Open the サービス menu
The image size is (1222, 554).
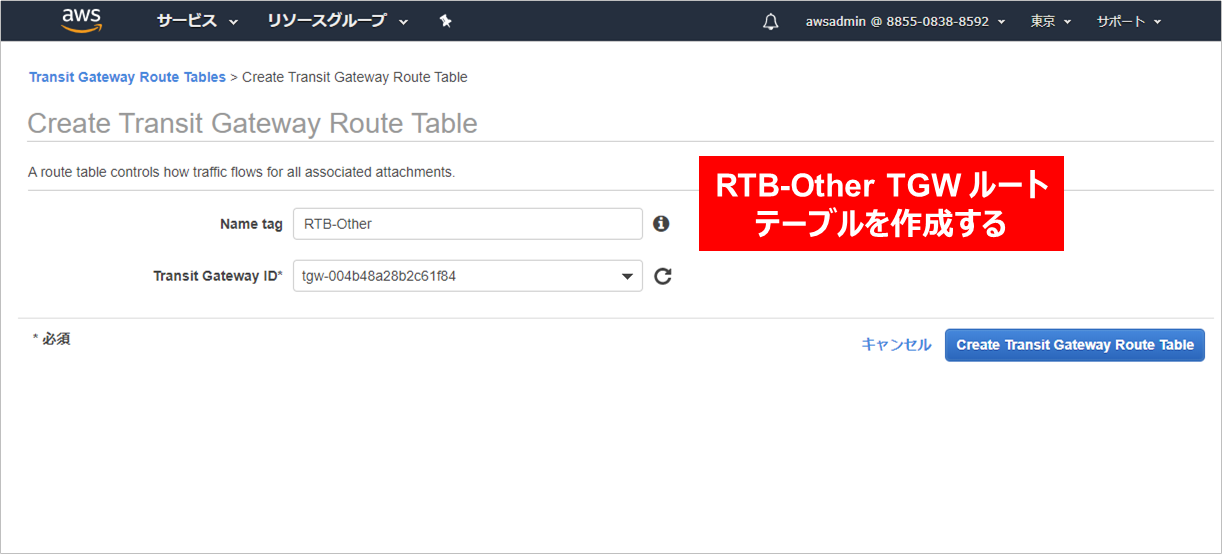pyautogui.click(x=197, y=21)
